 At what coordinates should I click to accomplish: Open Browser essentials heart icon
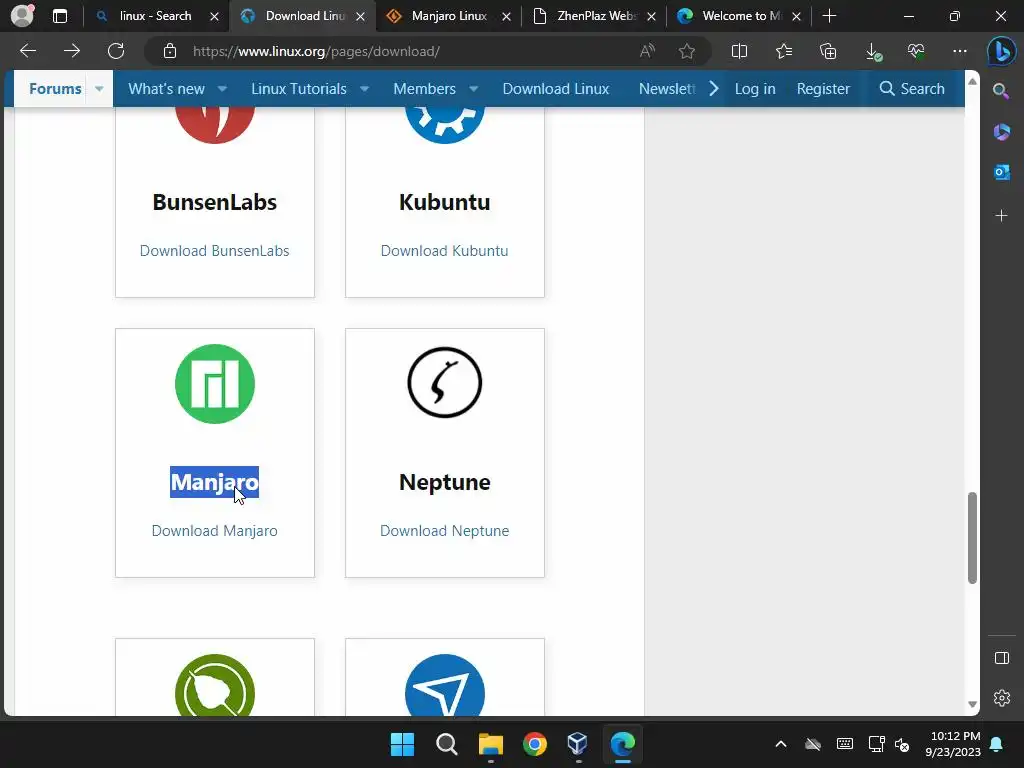916,51
